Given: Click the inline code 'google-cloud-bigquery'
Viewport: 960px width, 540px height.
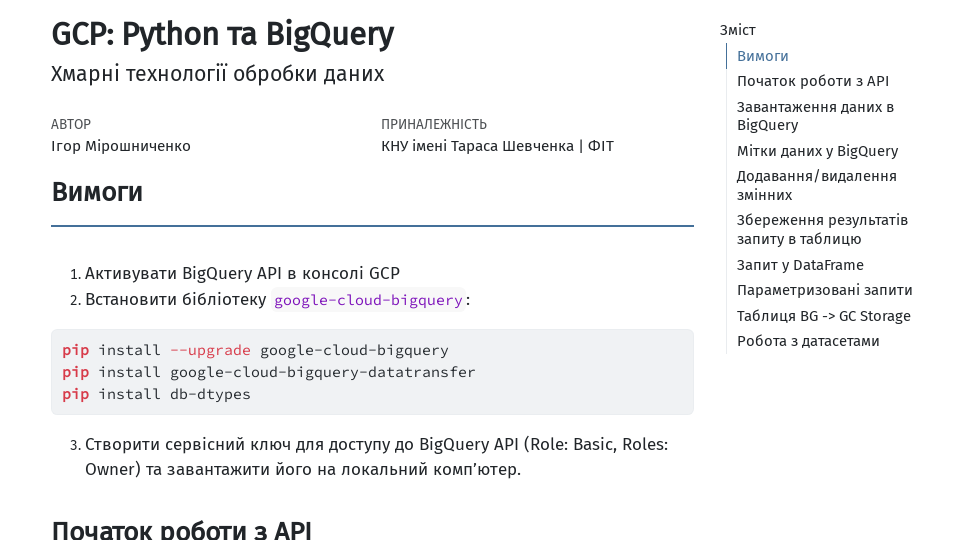Looking at the screenshot, I should [368, 300].
